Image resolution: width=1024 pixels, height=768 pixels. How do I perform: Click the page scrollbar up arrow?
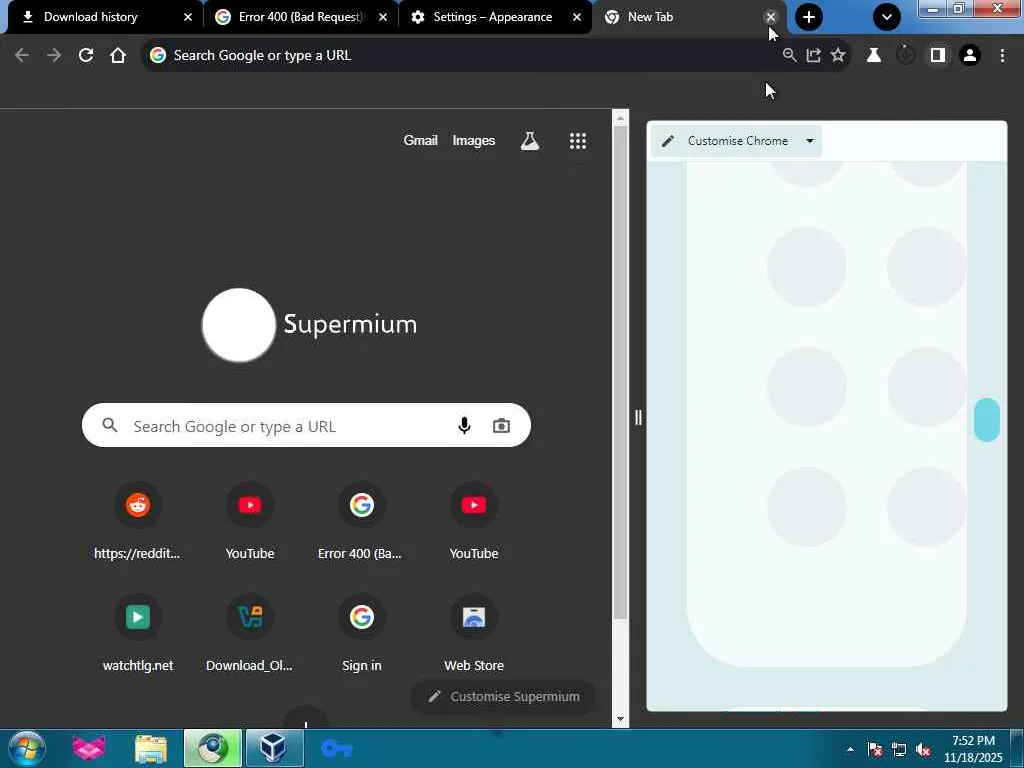[x=620, y=118]
